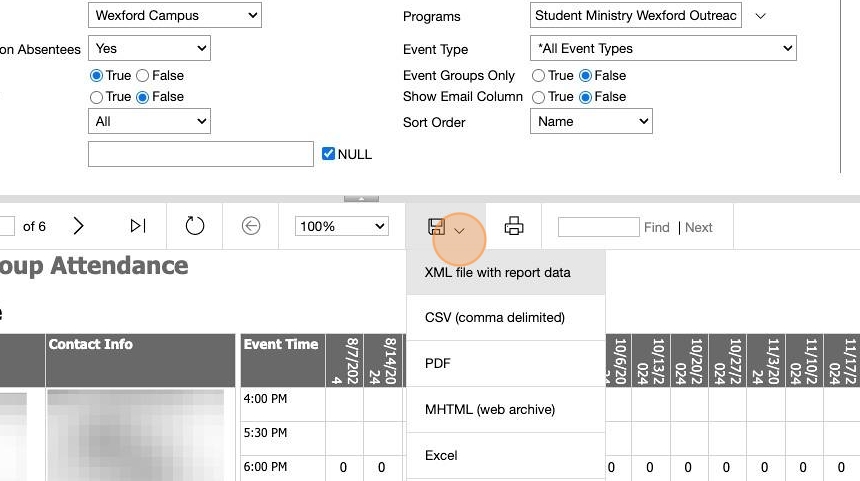Screen dimensions: 860x481
Task: Click the Next search link
Action: click(698, 227)
